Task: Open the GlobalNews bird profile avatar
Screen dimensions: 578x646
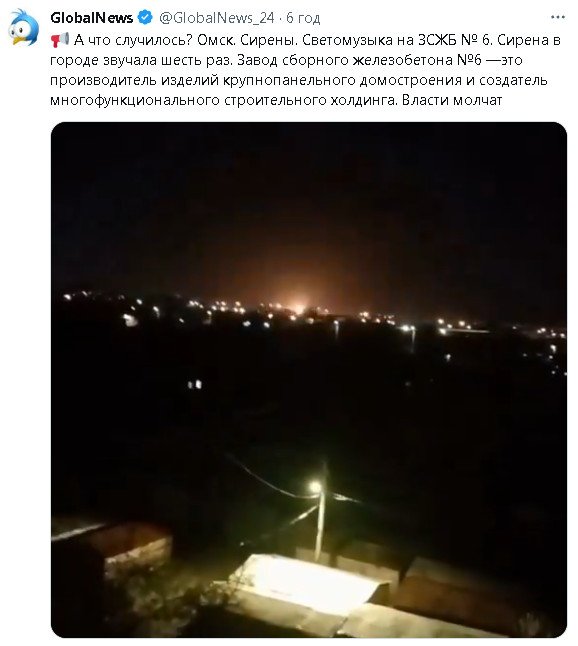Action: (x=23, y=27)
